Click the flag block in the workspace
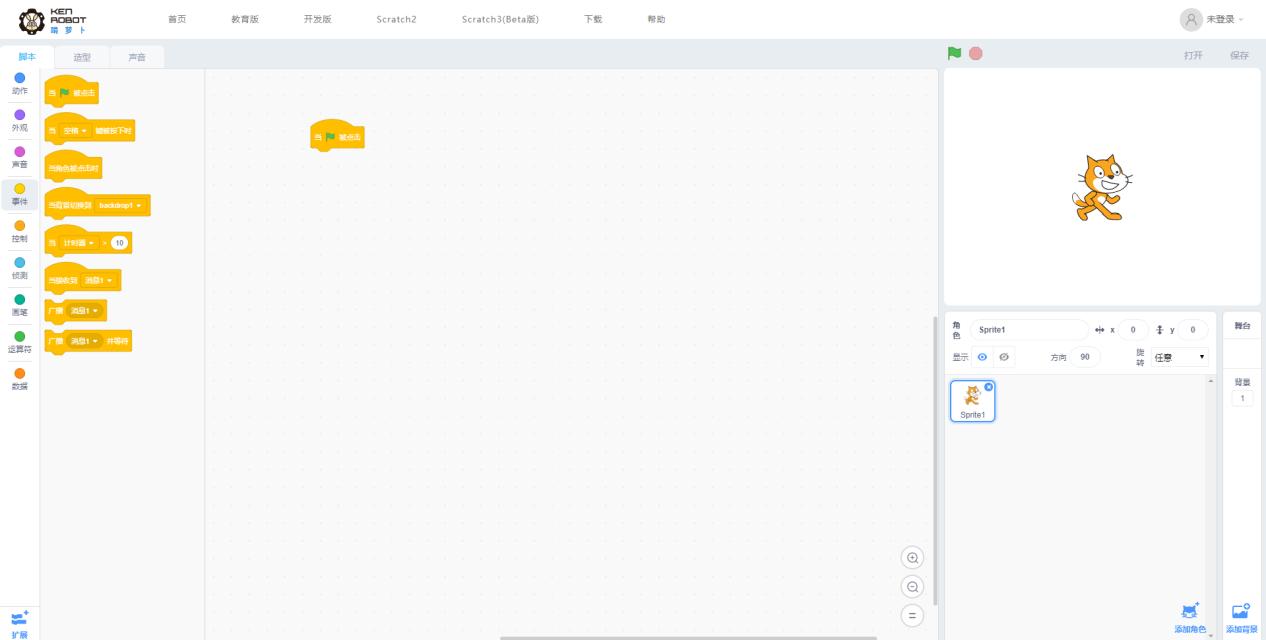 (338, 137)
